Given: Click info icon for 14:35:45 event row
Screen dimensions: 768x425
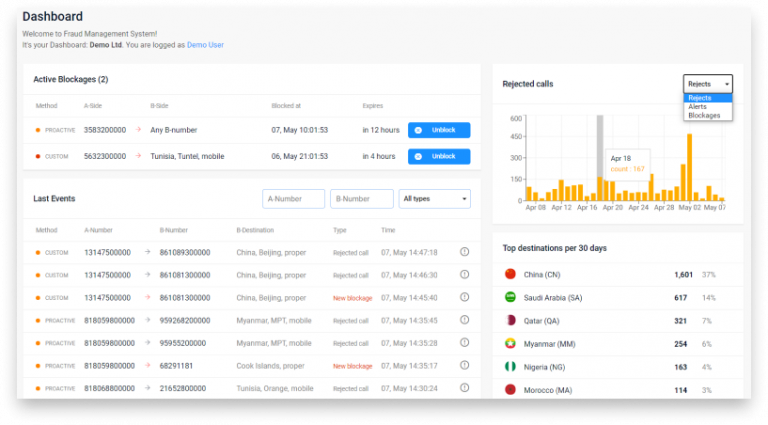Looking at the screenshot, I should (x=464, y=321).
